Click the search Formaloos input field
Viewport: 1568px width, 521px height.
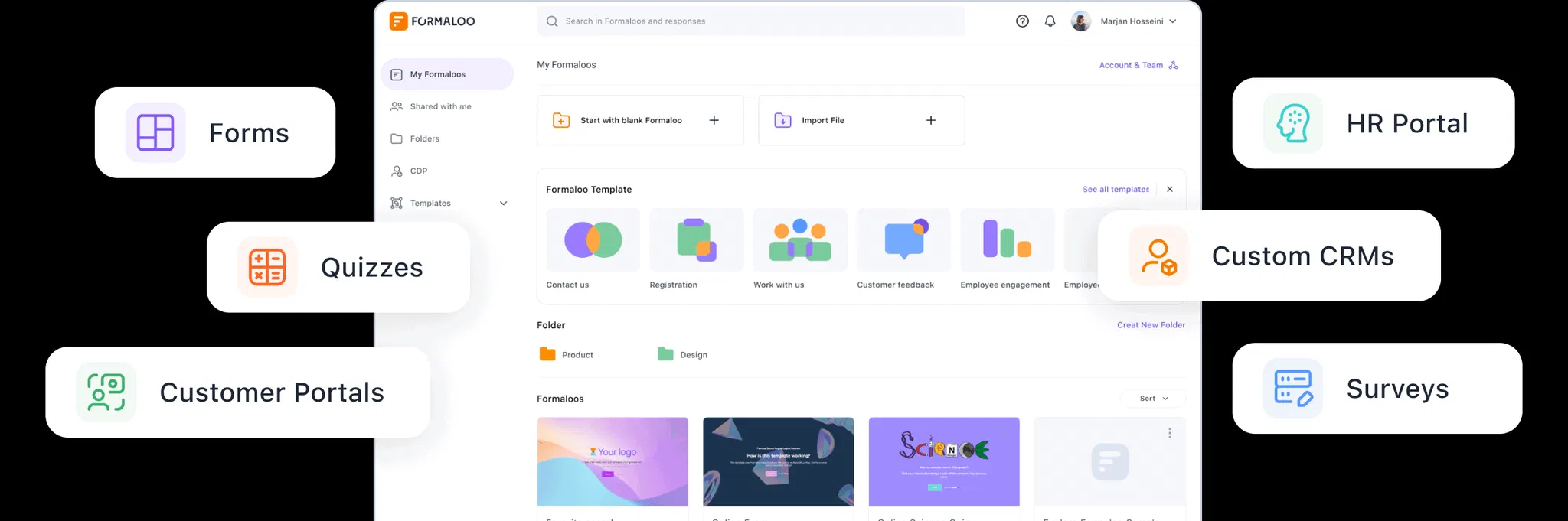[x=750, y=21]
